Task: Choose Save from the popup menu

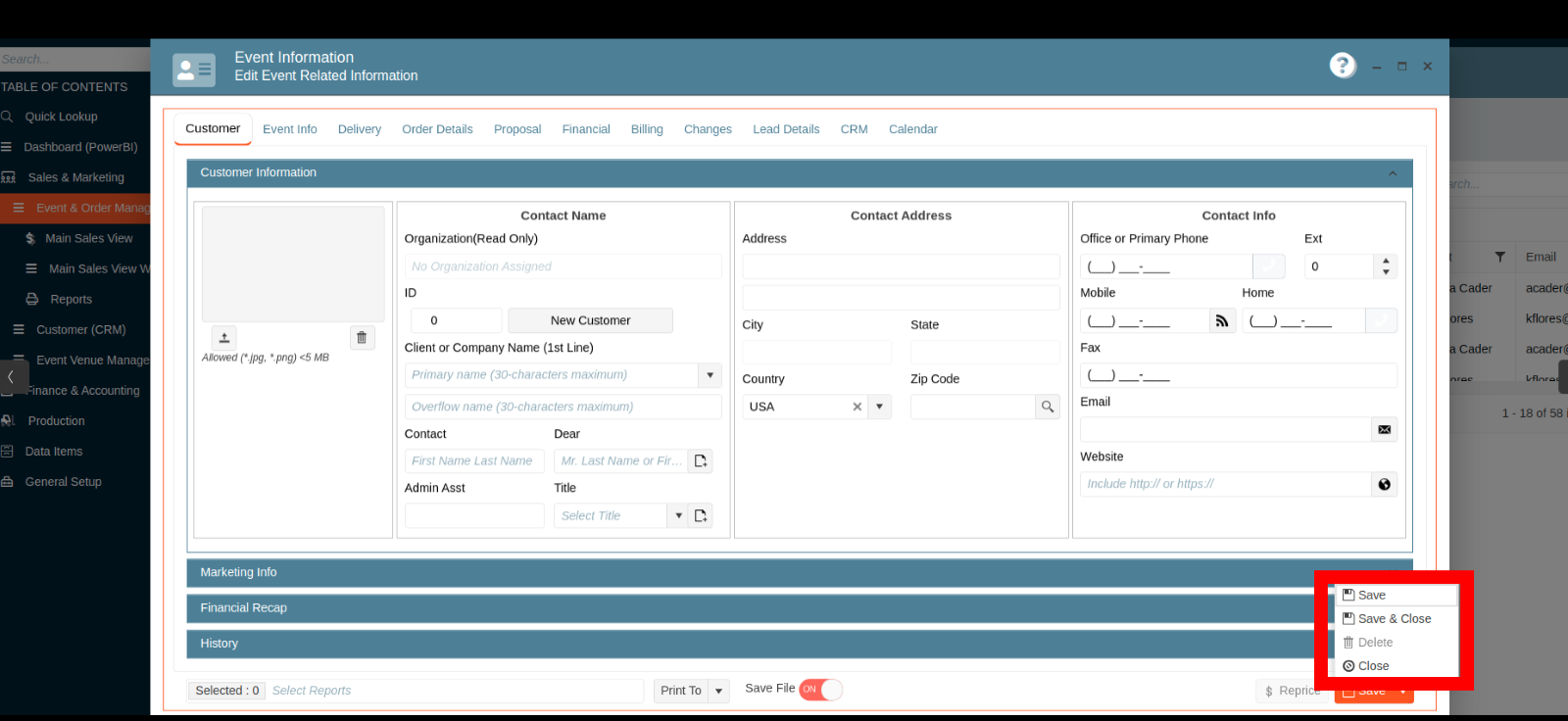Action: click(x=1396, y=596)
